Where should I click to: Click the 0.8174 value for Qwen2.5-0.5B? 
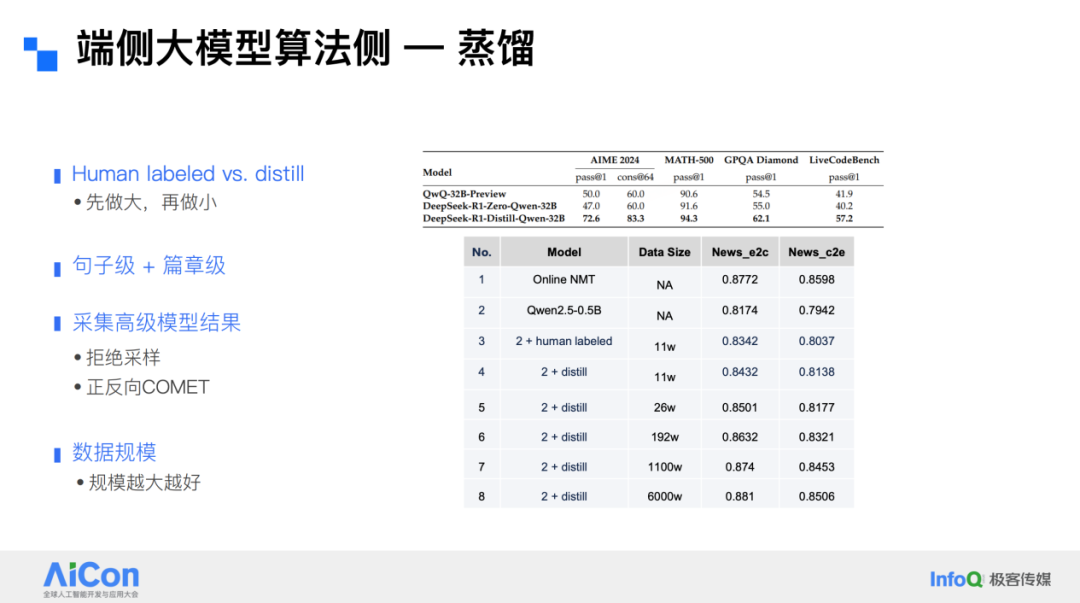[740, 310]
